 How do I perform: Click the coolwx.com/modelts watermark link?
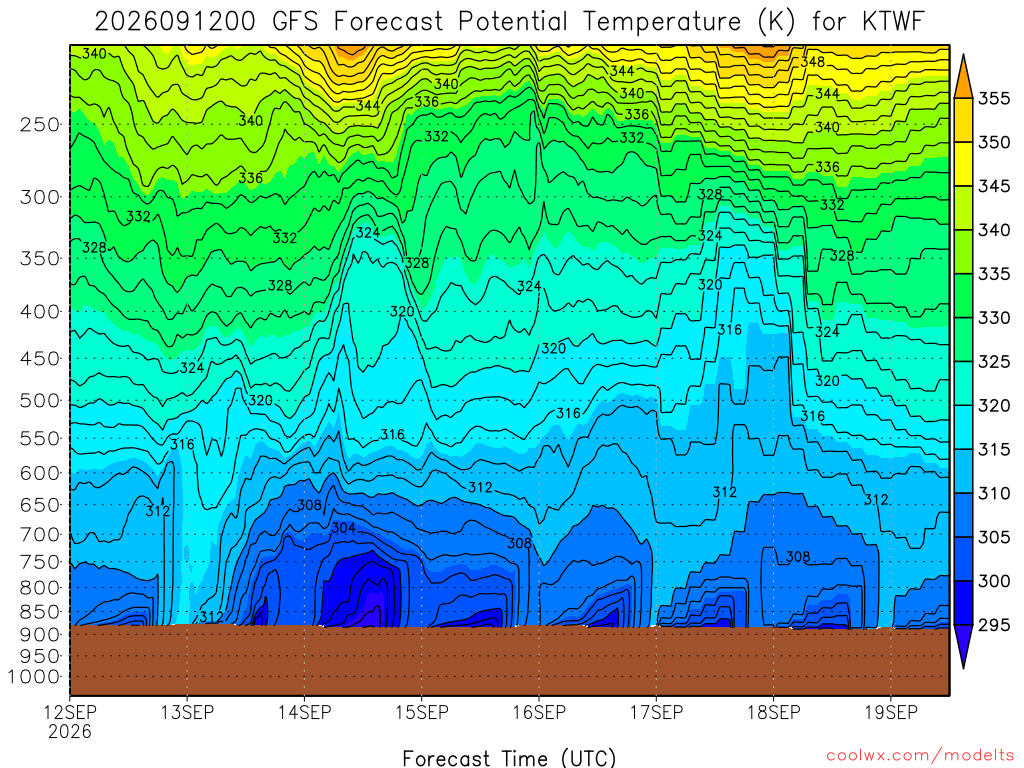[920, 756]
